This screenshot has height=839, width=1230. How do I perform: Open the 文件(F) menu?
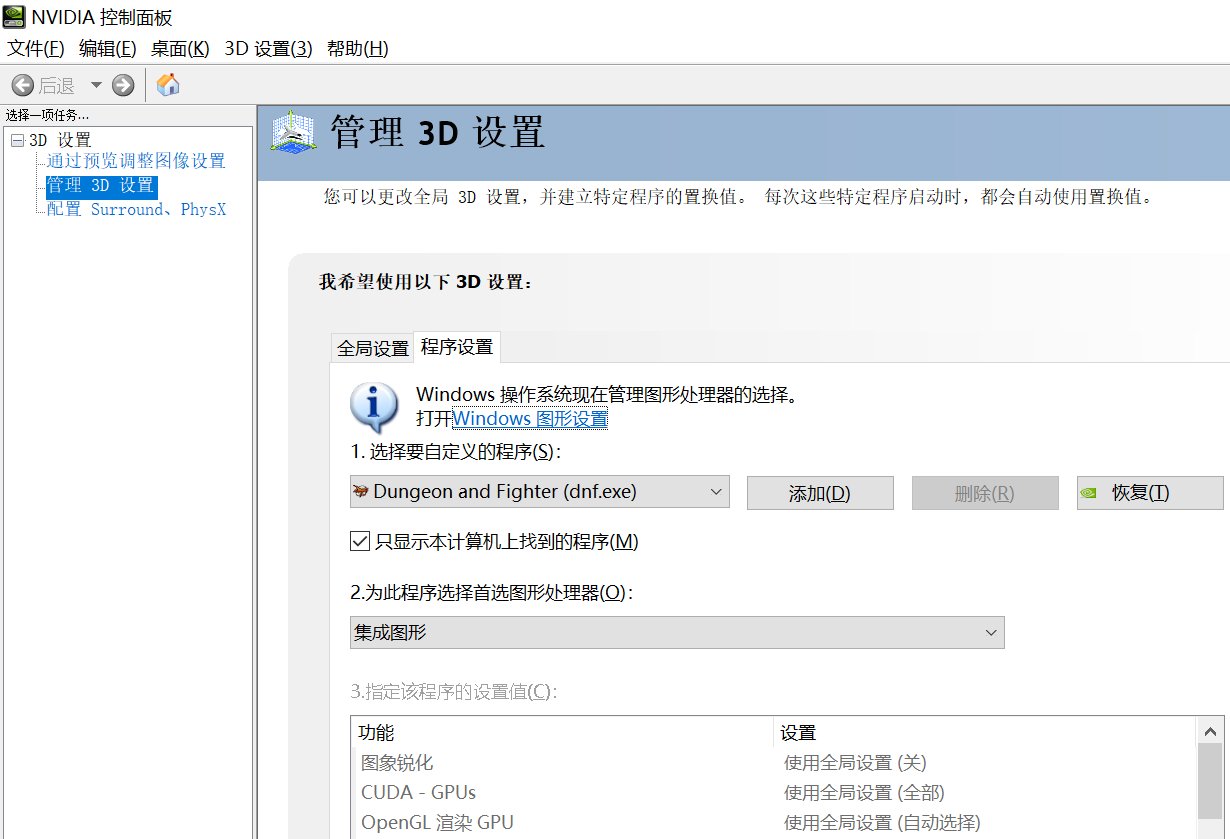(x=36, y=48)
